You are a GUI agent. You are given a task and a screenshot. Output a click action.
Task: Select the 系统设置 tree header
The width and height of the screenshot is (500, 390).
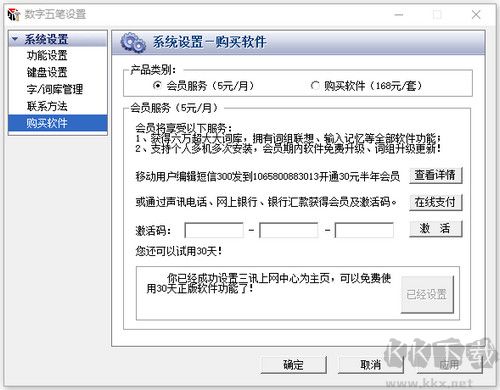58,39
